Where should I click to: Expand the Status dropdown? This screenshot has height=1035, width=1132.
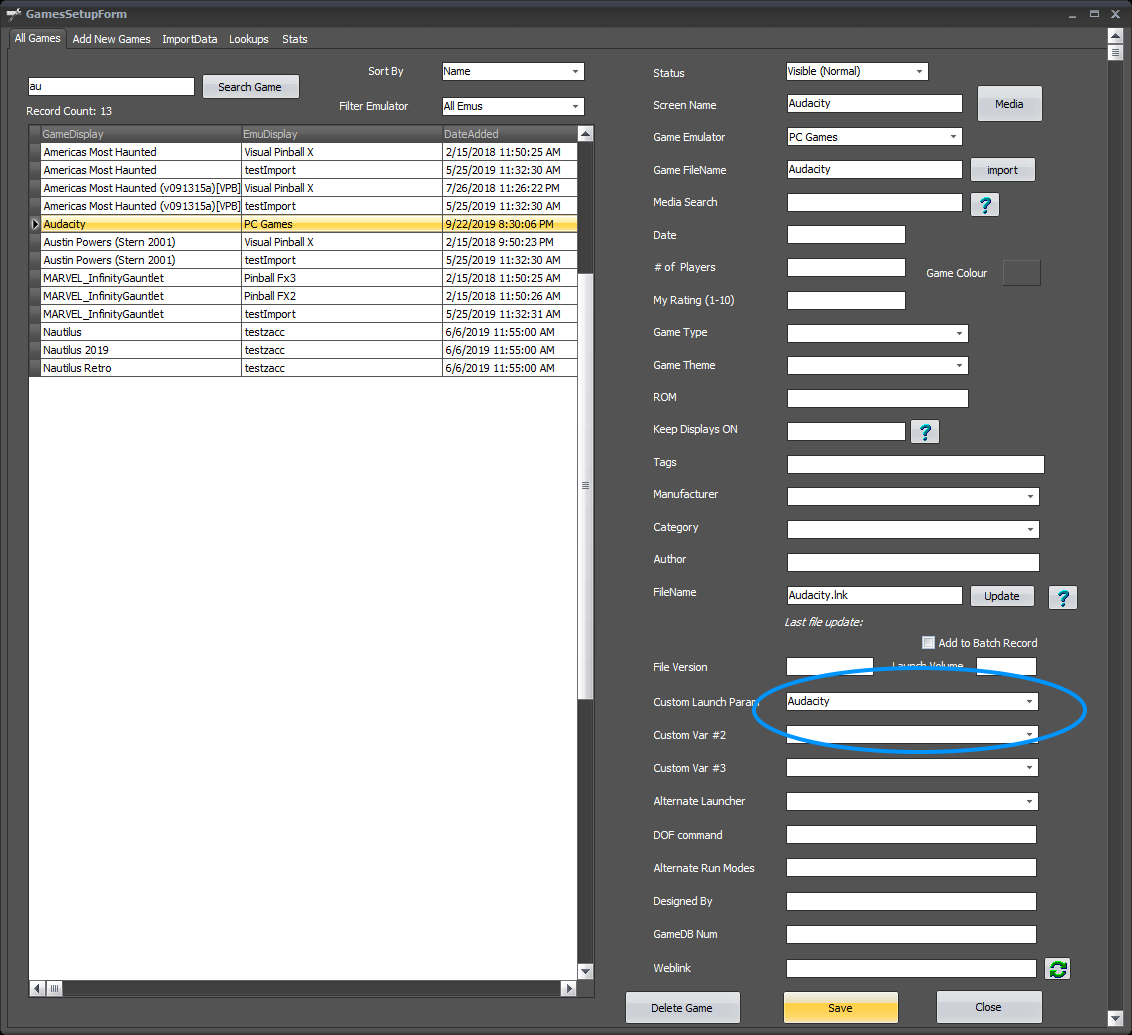point(919,72)
